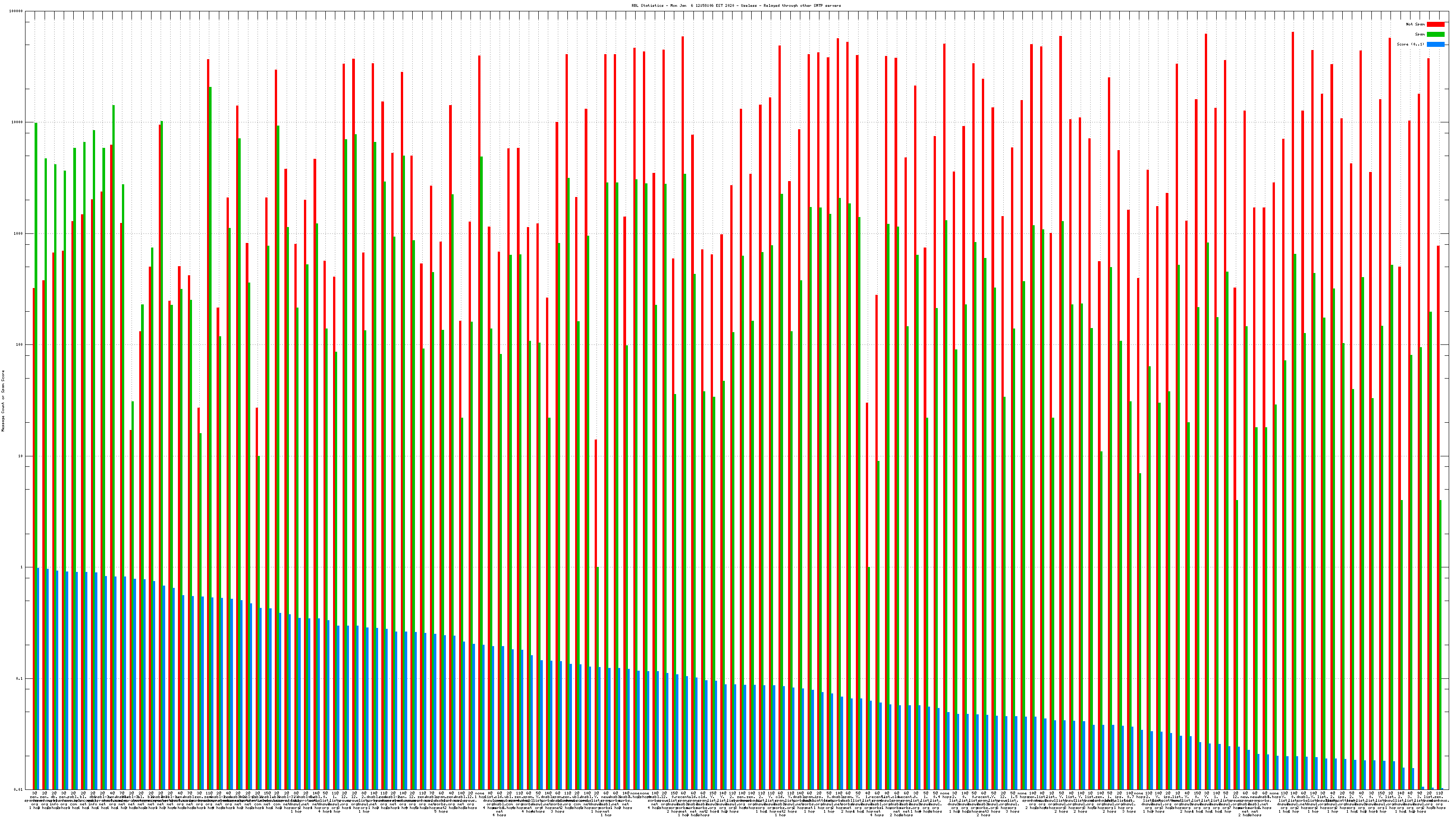This screenshot has height=819, width=1456.
Task: Click the 100 y-axis tick label
Action: click(19, 345)
